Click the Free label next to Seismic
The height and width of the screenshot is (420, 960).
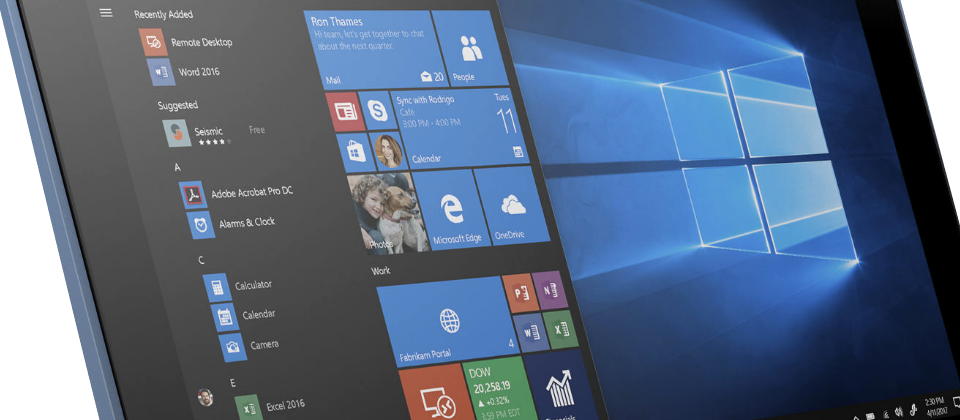coord(257,130)
